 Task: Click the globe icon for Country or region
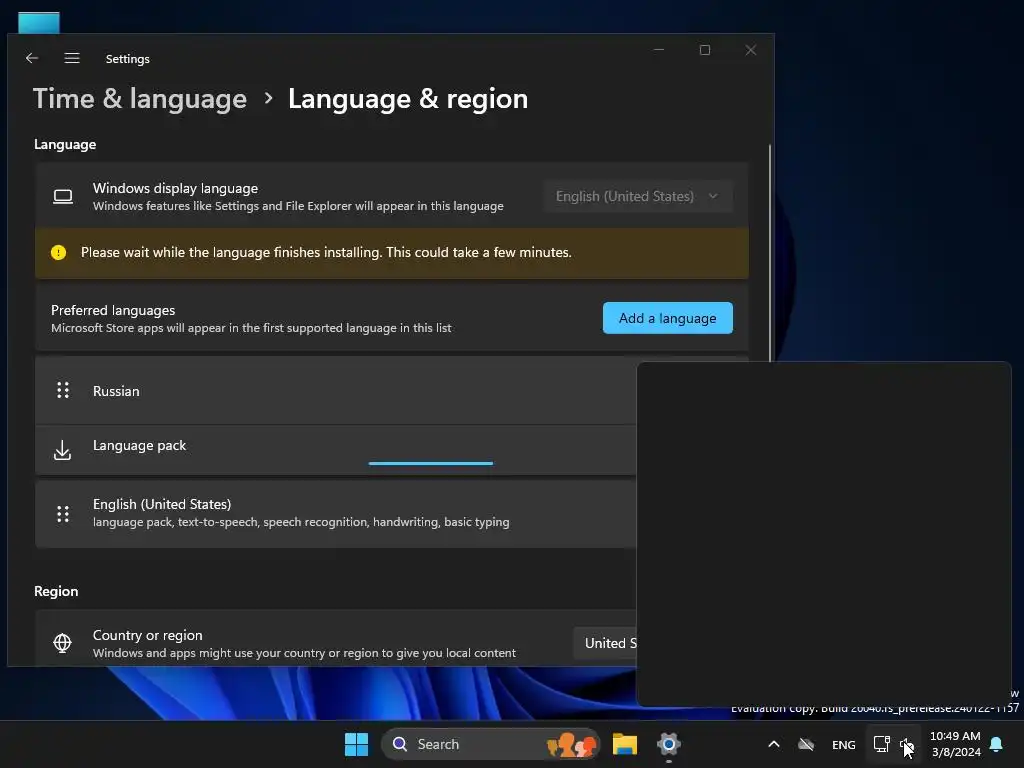(63, 643)
